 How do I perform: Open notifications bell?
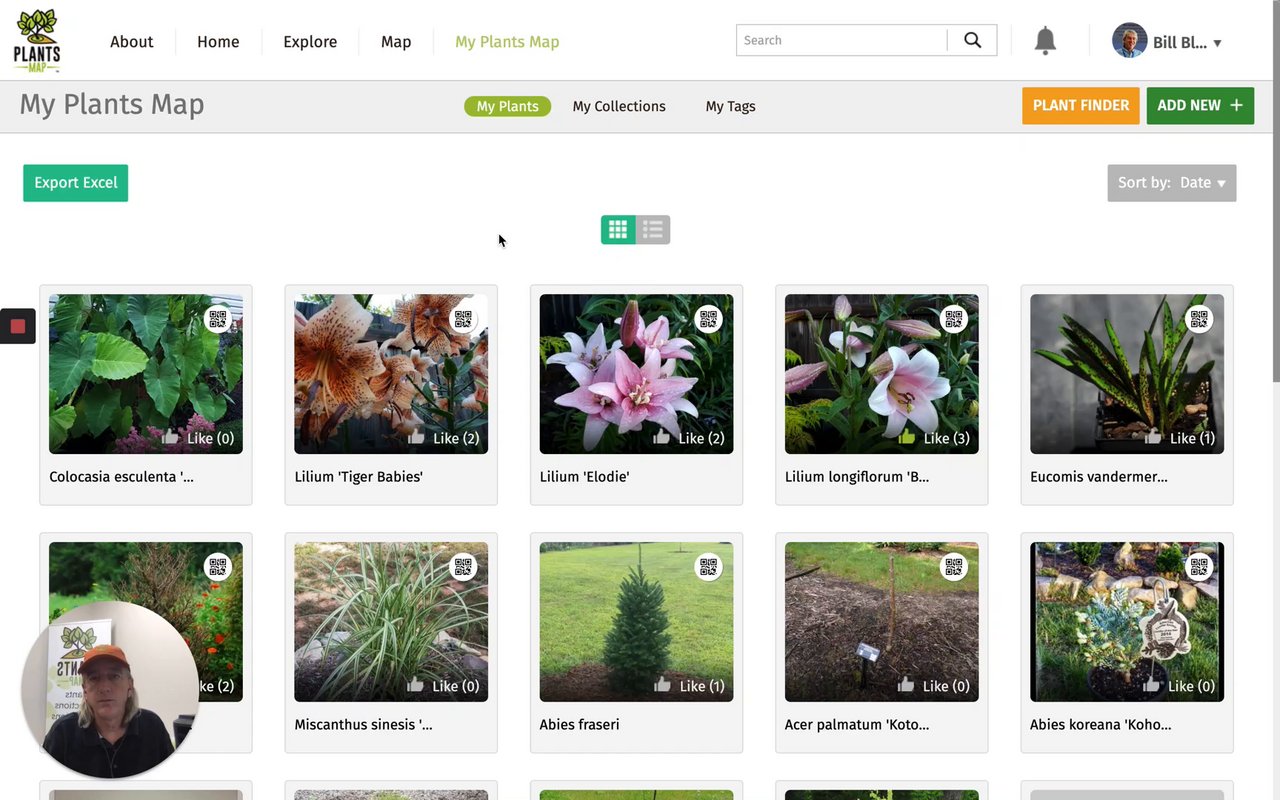tap(1045, 41)
